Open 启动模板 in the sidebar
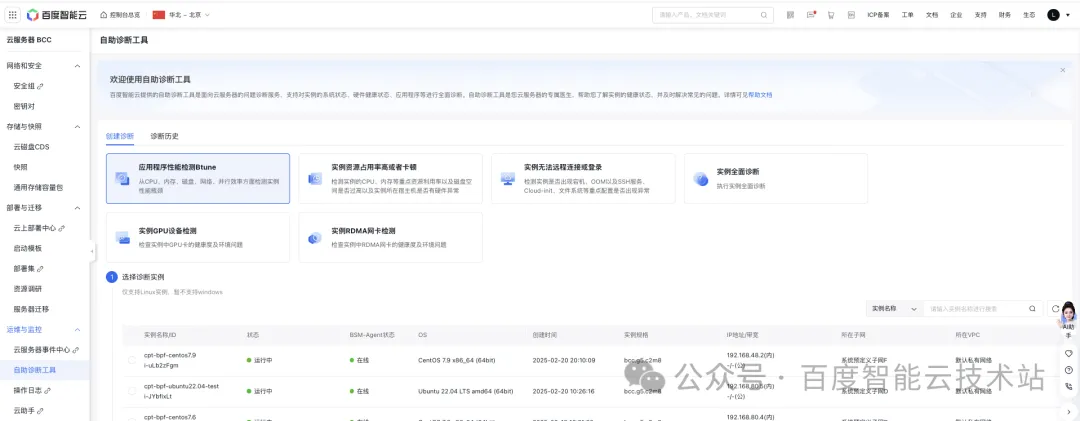1080x421 pixels. pos(28,248)
